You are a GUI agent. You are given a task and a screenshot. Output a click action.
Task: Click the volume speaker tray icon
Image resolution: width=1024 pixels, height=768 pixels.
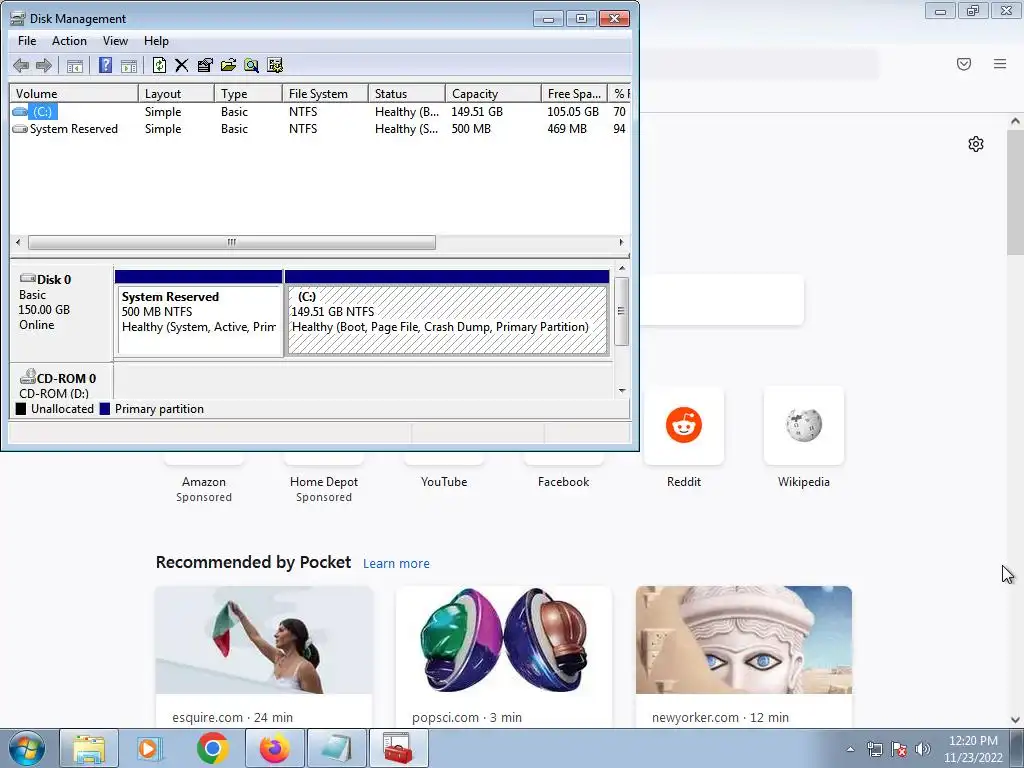(923, 749)
